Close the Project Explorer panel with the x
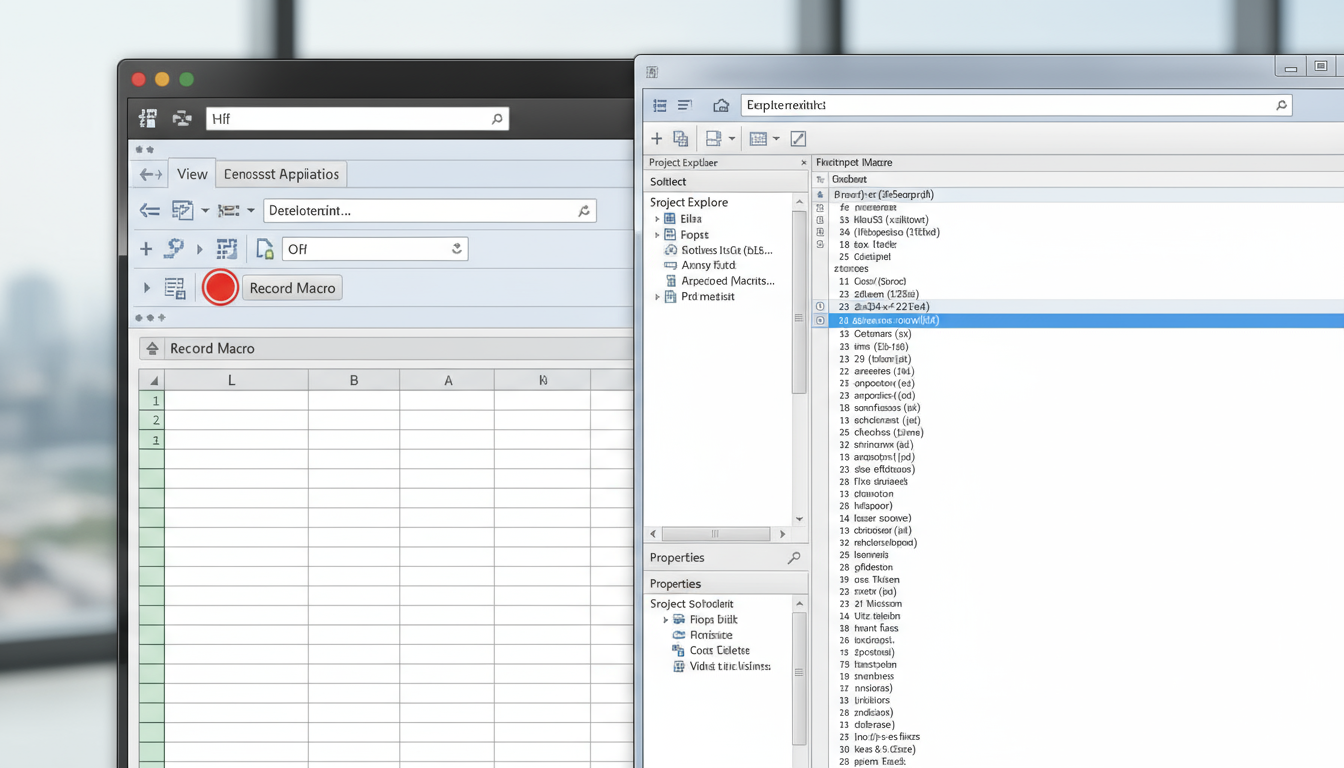Viewport: 1344px width, 768px height. (803, 163)
